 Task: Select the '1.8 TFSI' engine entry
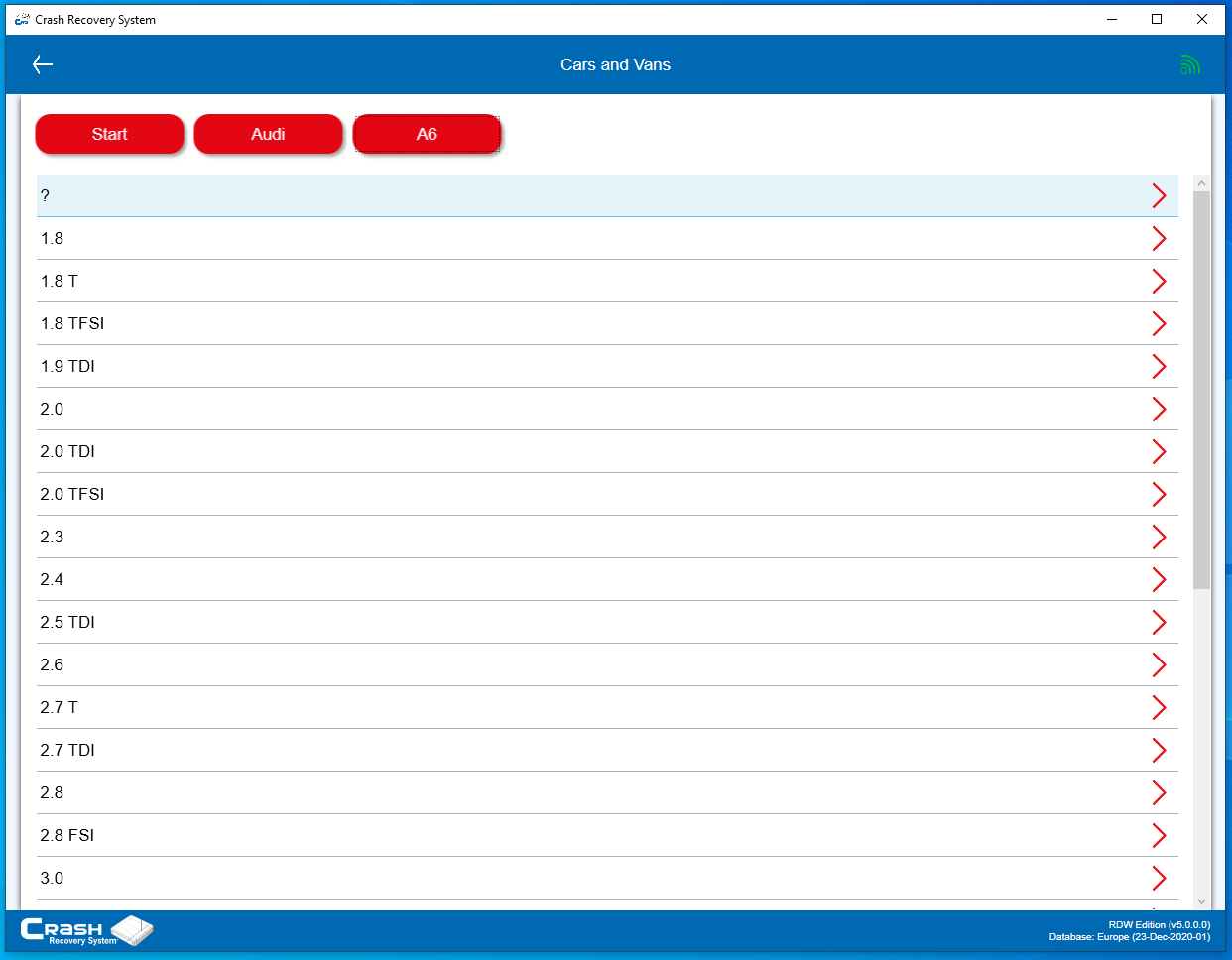[x=607, y=323]
